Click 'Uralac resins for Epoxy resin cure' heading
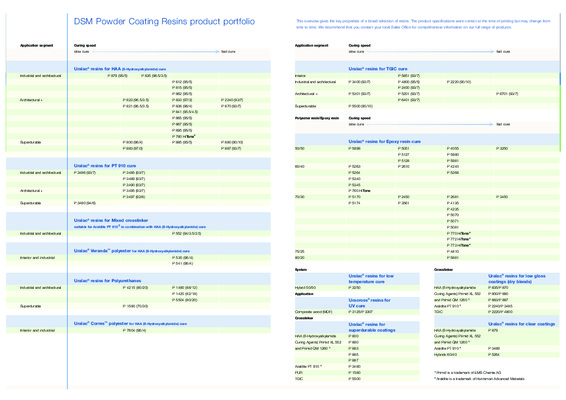Viewport: 566px width, 400px height. pyautogui.click(x=384, y=142)
